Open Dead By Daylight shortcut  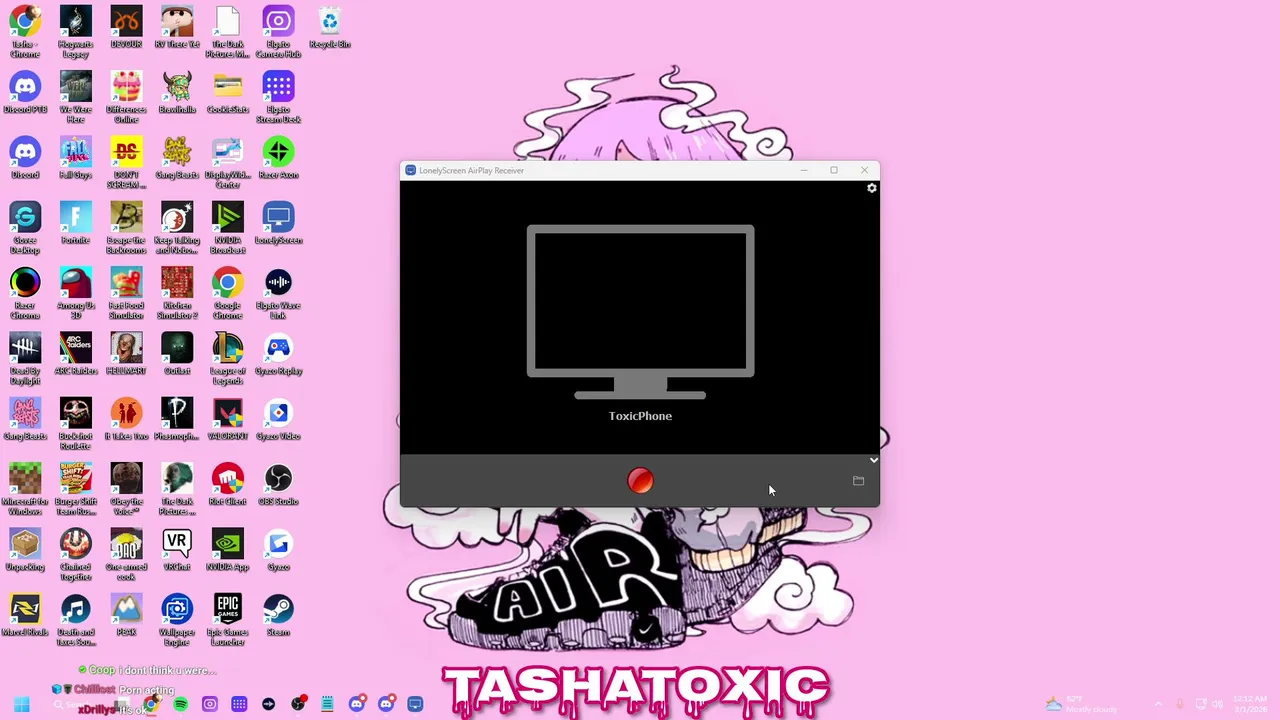25,357
